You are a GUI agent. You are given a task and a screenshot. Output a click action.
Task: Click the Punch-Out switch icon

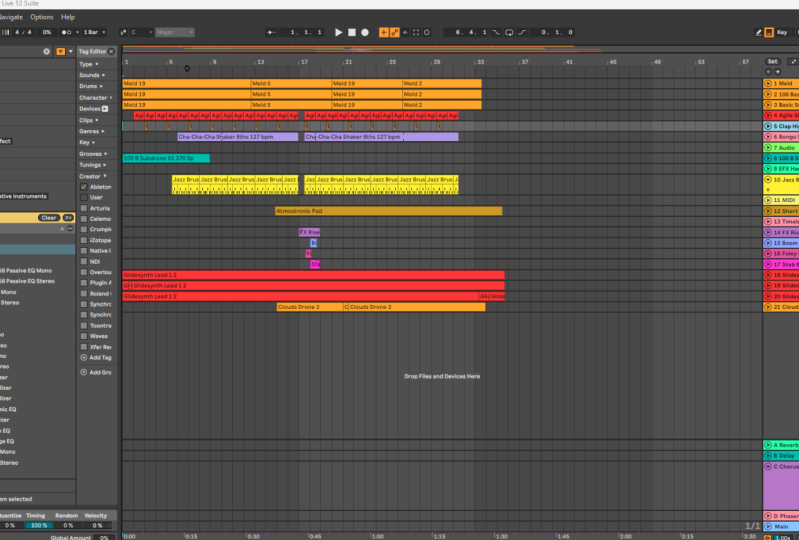click(x=522, y=32)
